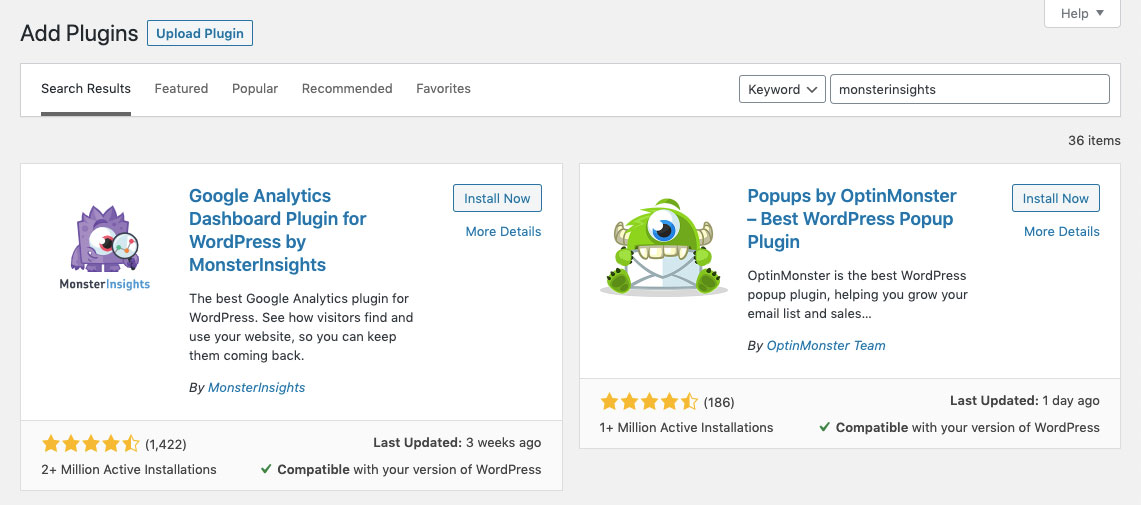Click the OptinMonster compatibility checkmark
The height and width of the screenshot is (505, 1141).
click(824, 427)
